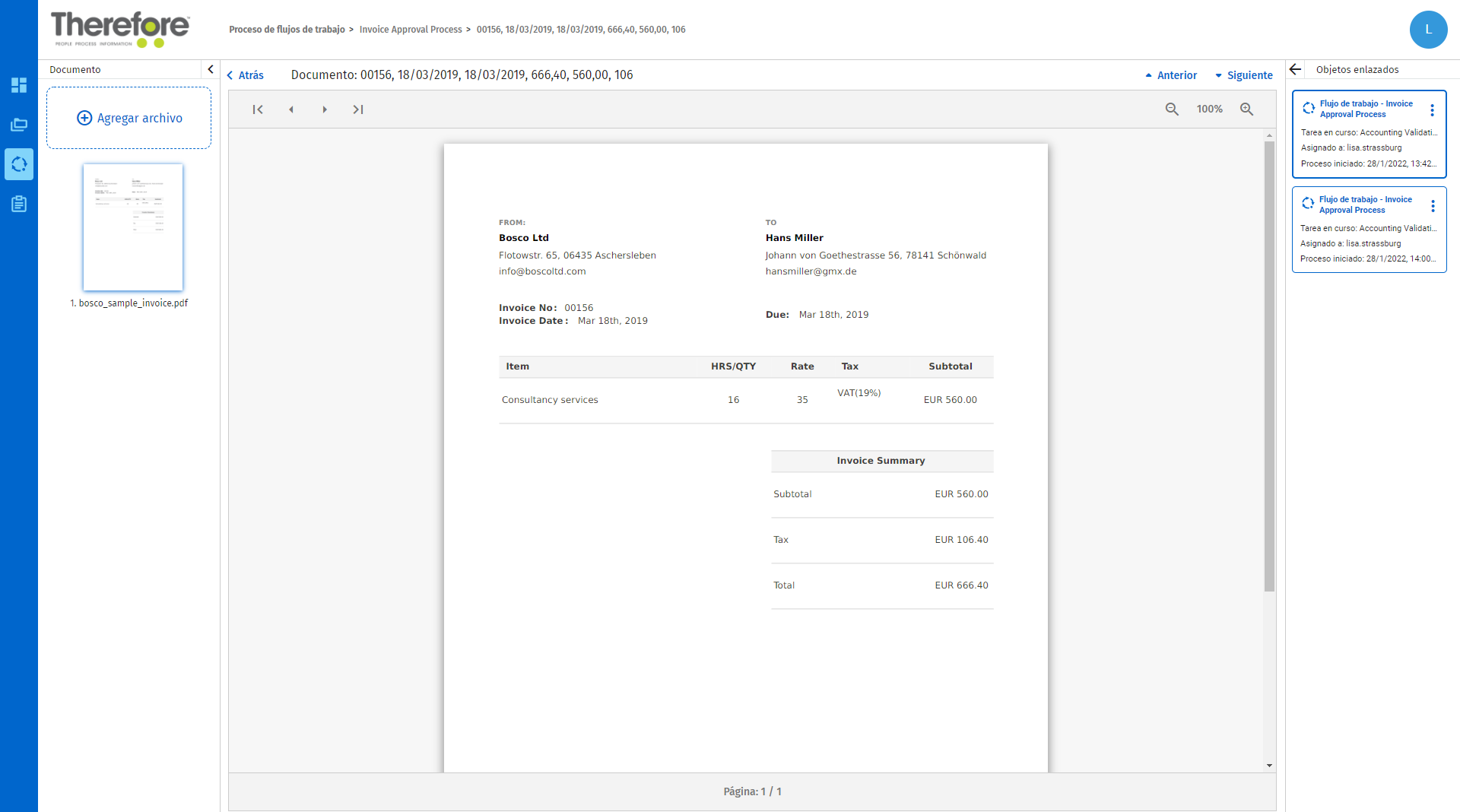Click Hans Miller recipient name
Viewport: 1460px width, 812px height.
click(x=795, y=238)
